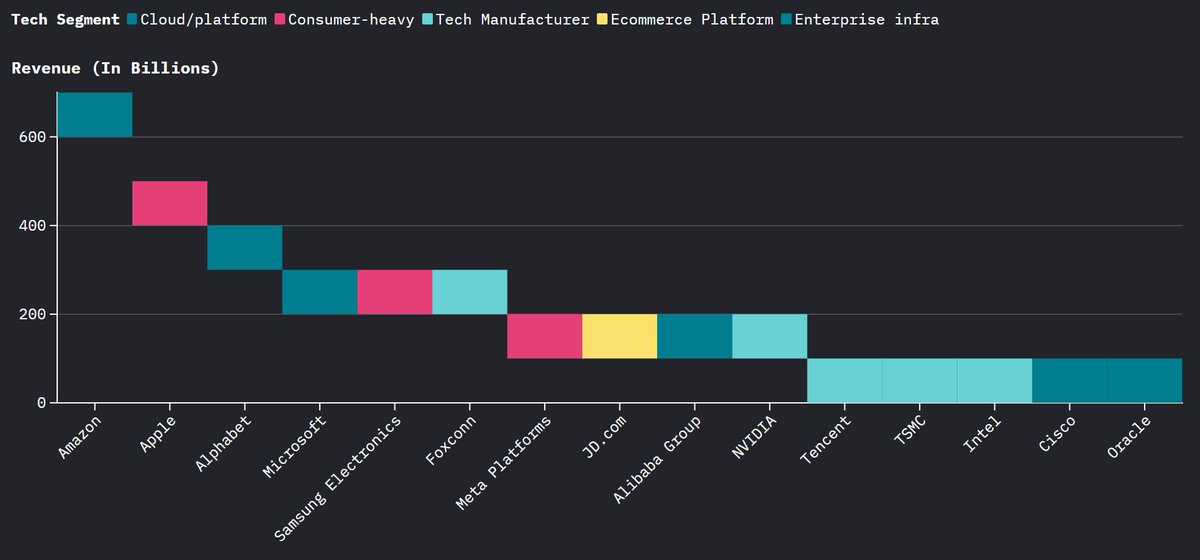Image resolution: width=1200 pixels, height=560 pixels.
Task: Click the Microsoft revenue bar
Action: [320, 292]
